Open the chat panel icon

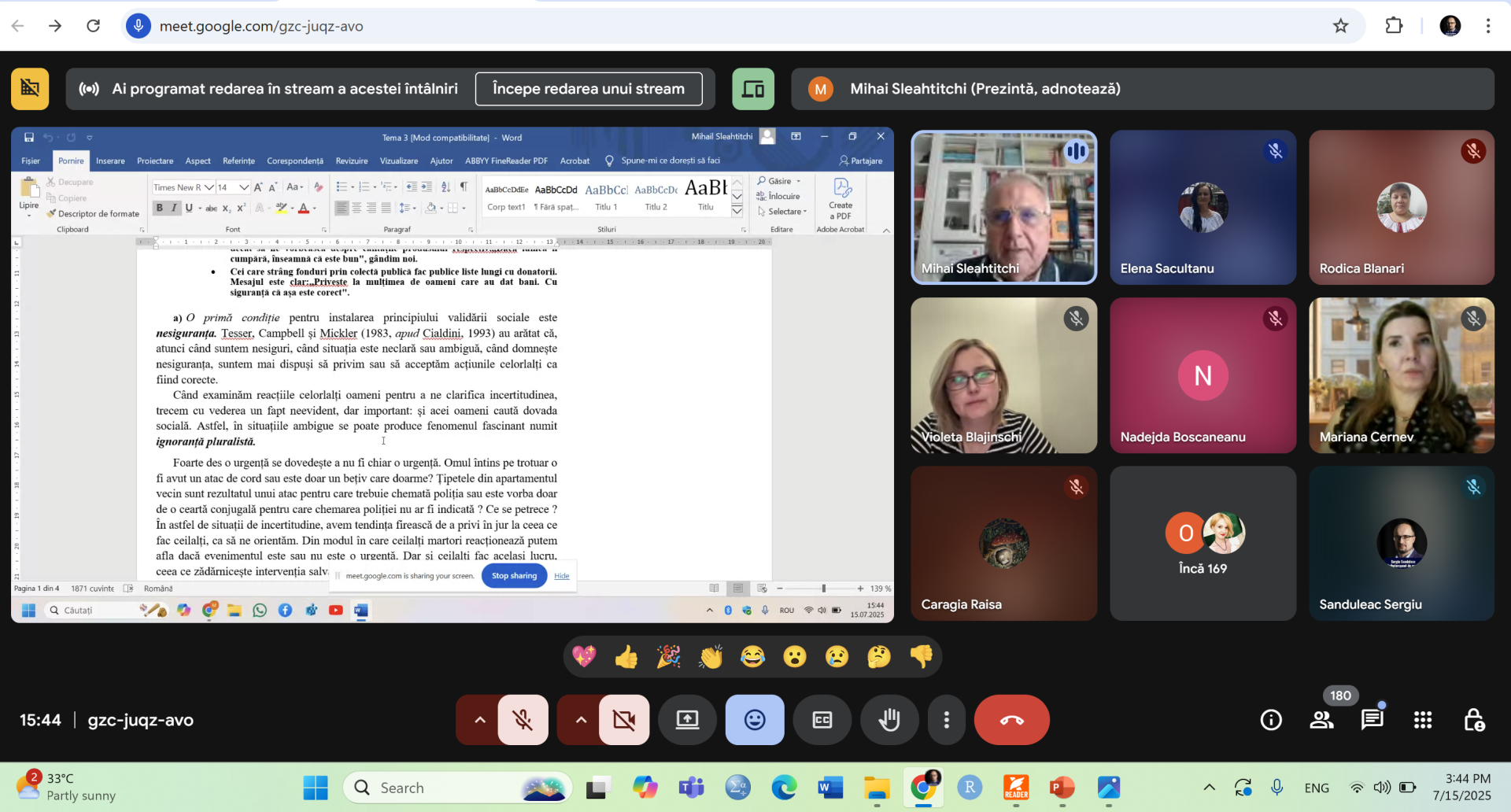coord(1372,720)
